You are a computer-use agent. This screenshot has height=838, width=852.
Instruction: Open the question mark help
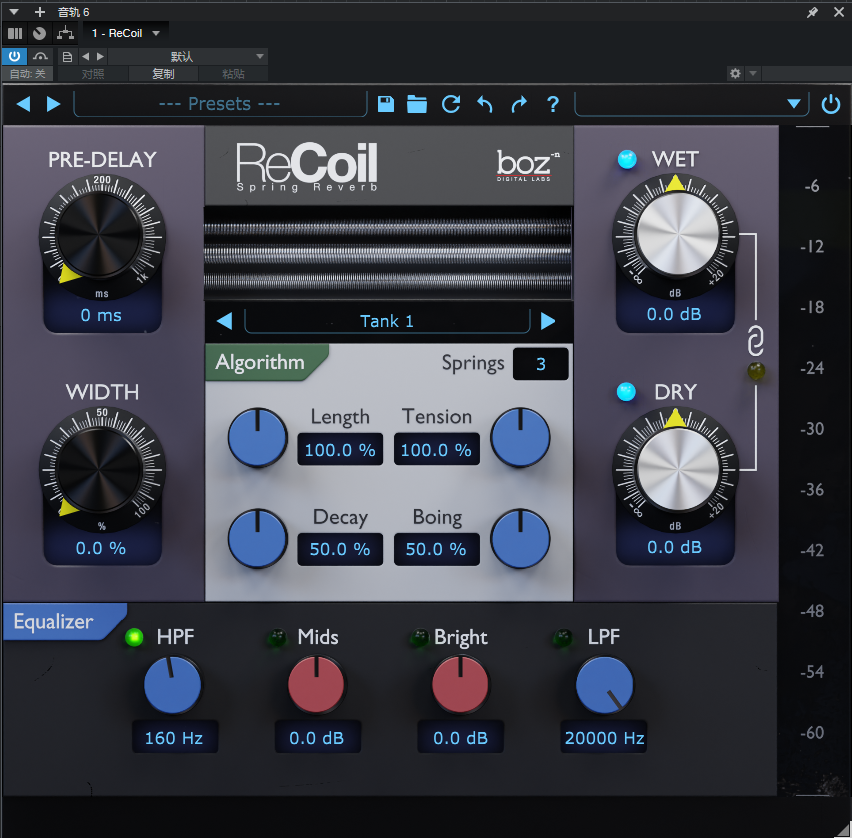(553, 104)
